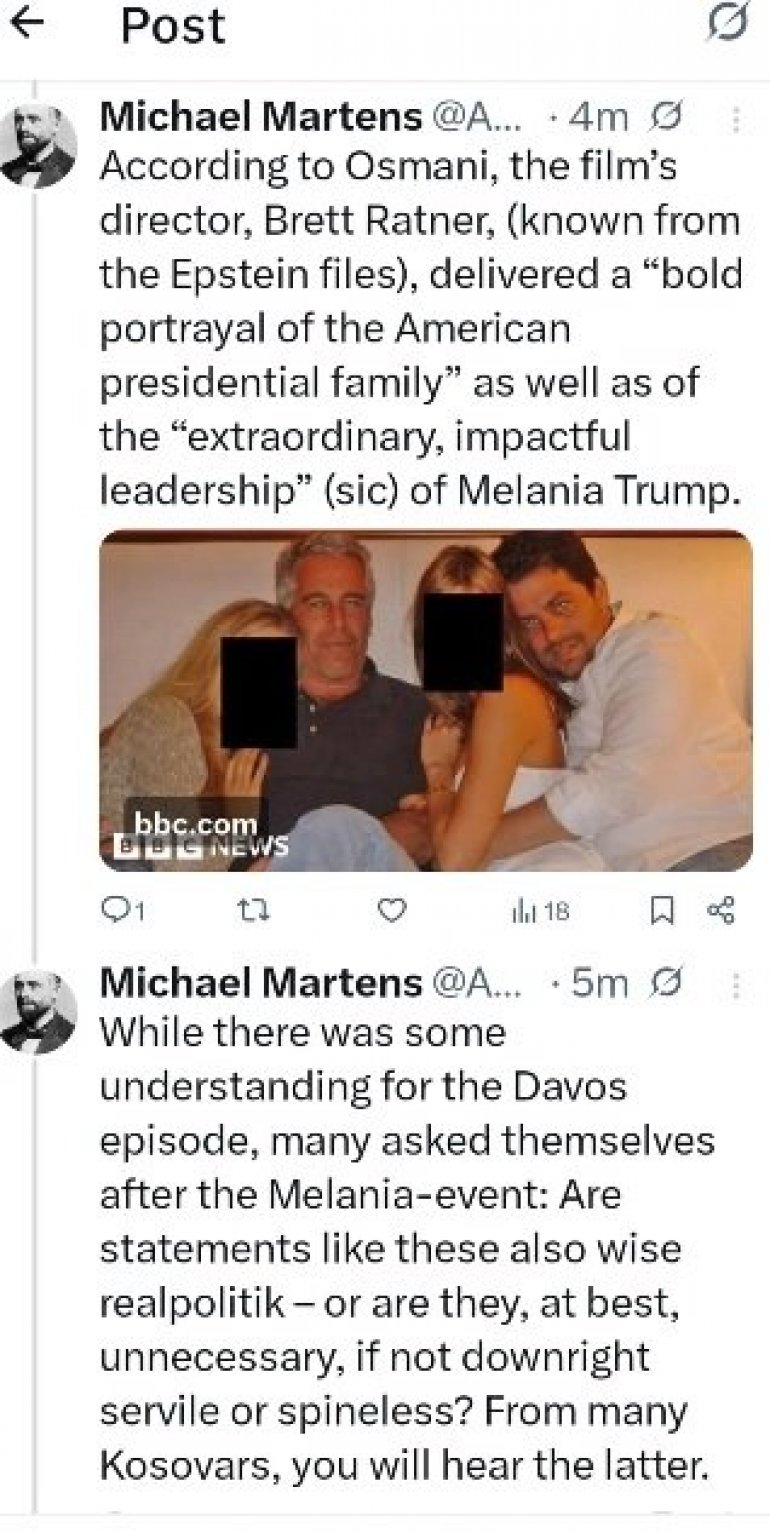Screen dimensions: 770x1533
Task: Click the 5m timestamp
Action: [x=598, y=983]
